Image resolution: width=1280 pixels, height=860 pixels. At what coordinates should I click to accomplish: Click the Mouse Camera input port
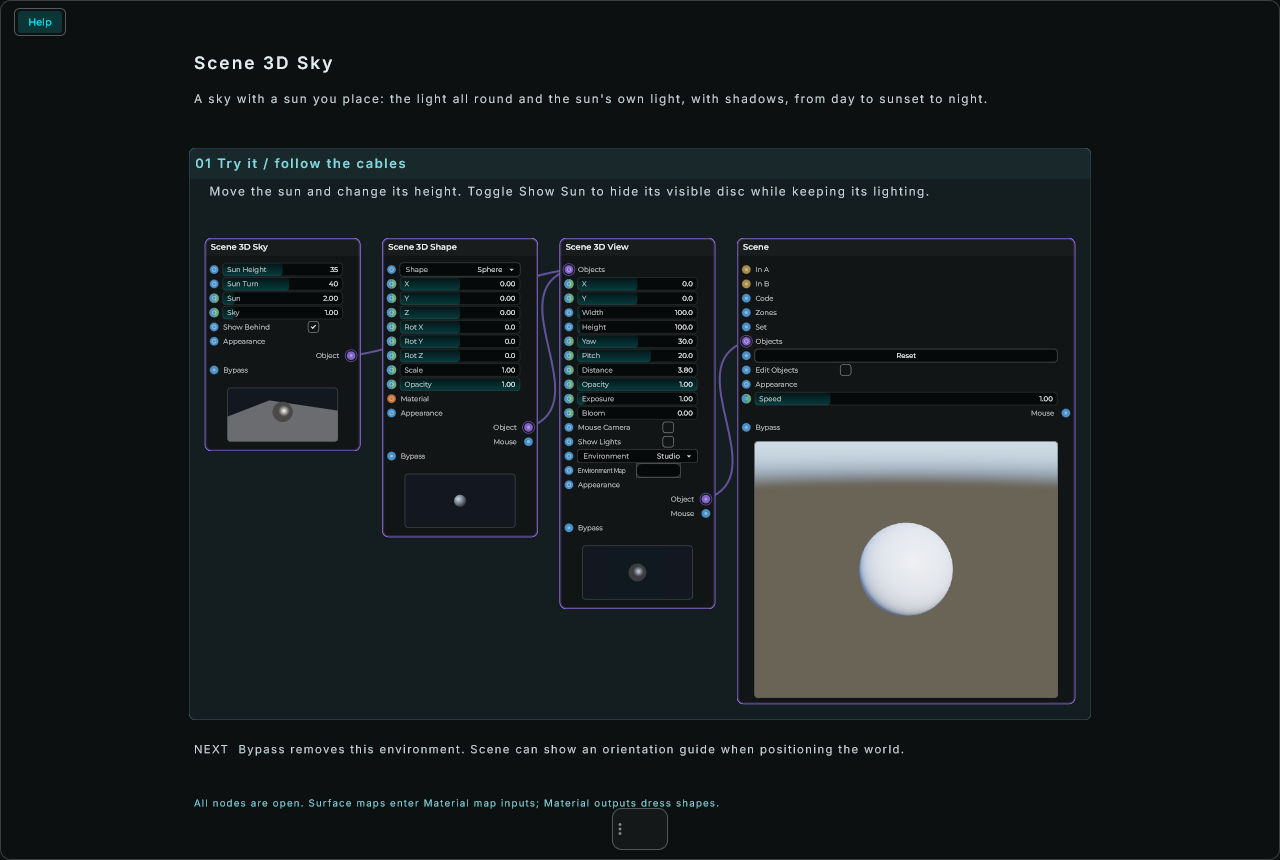pos(569,427)
